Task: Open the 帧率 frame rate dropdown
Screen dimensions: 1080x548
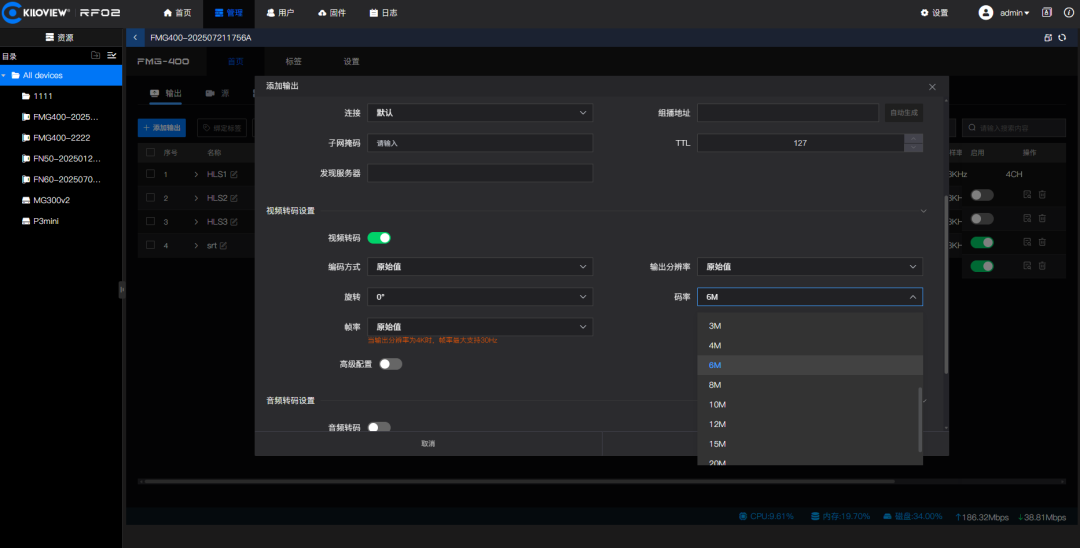Action: tap(480, 327)
